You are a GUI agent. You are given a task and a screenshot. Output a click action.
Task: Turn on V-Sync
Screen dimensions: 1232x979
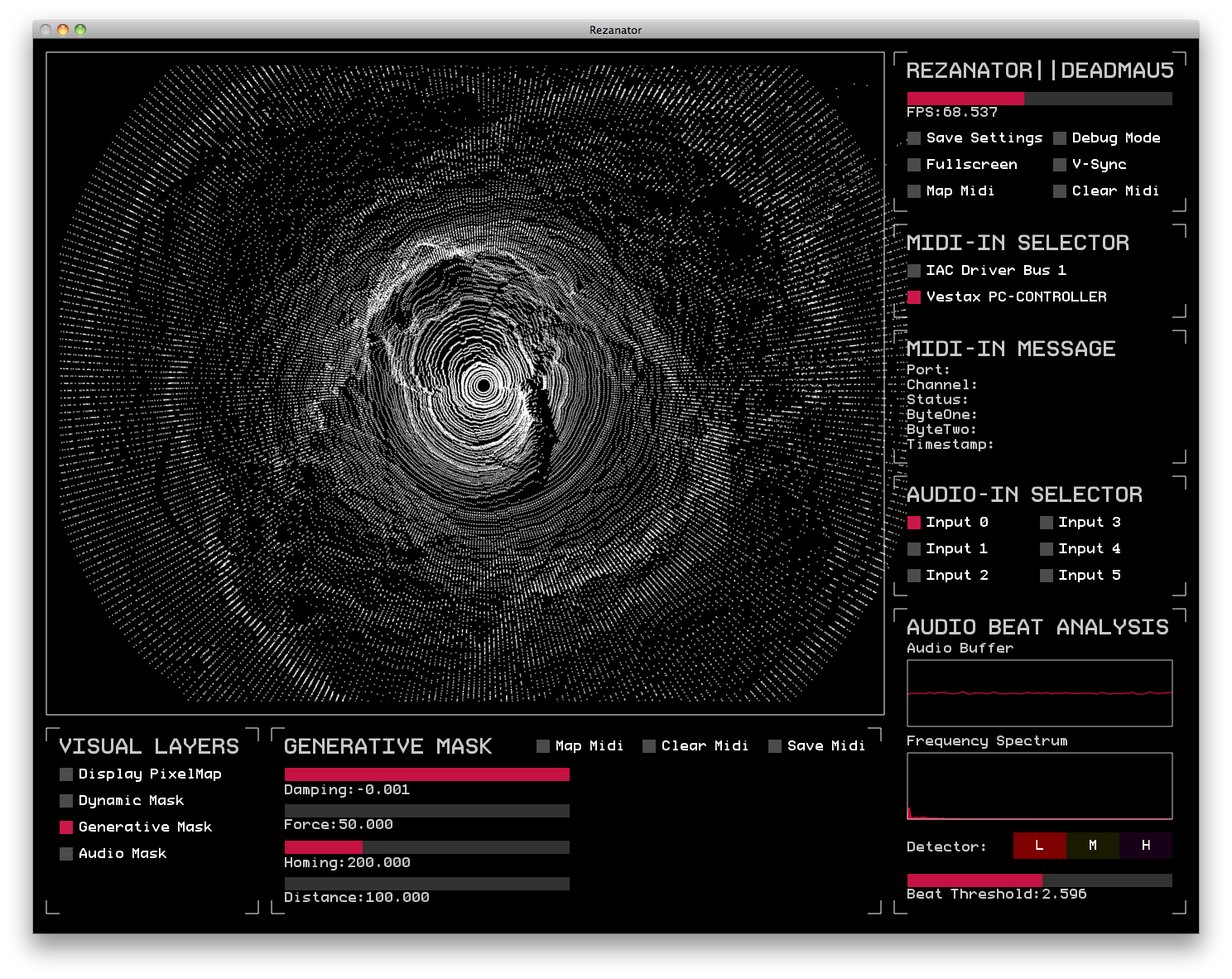click(1061, 164)
